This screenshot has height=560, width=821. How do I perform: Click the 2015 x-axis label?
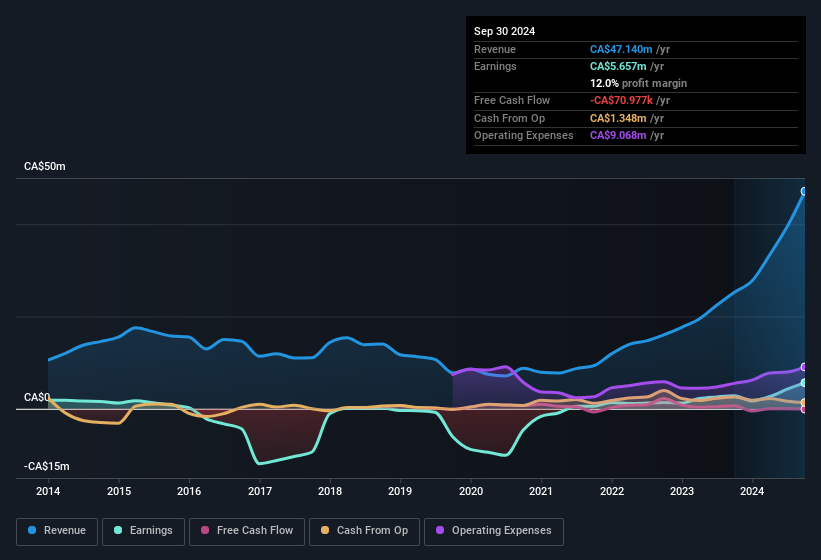pos(119,491)
